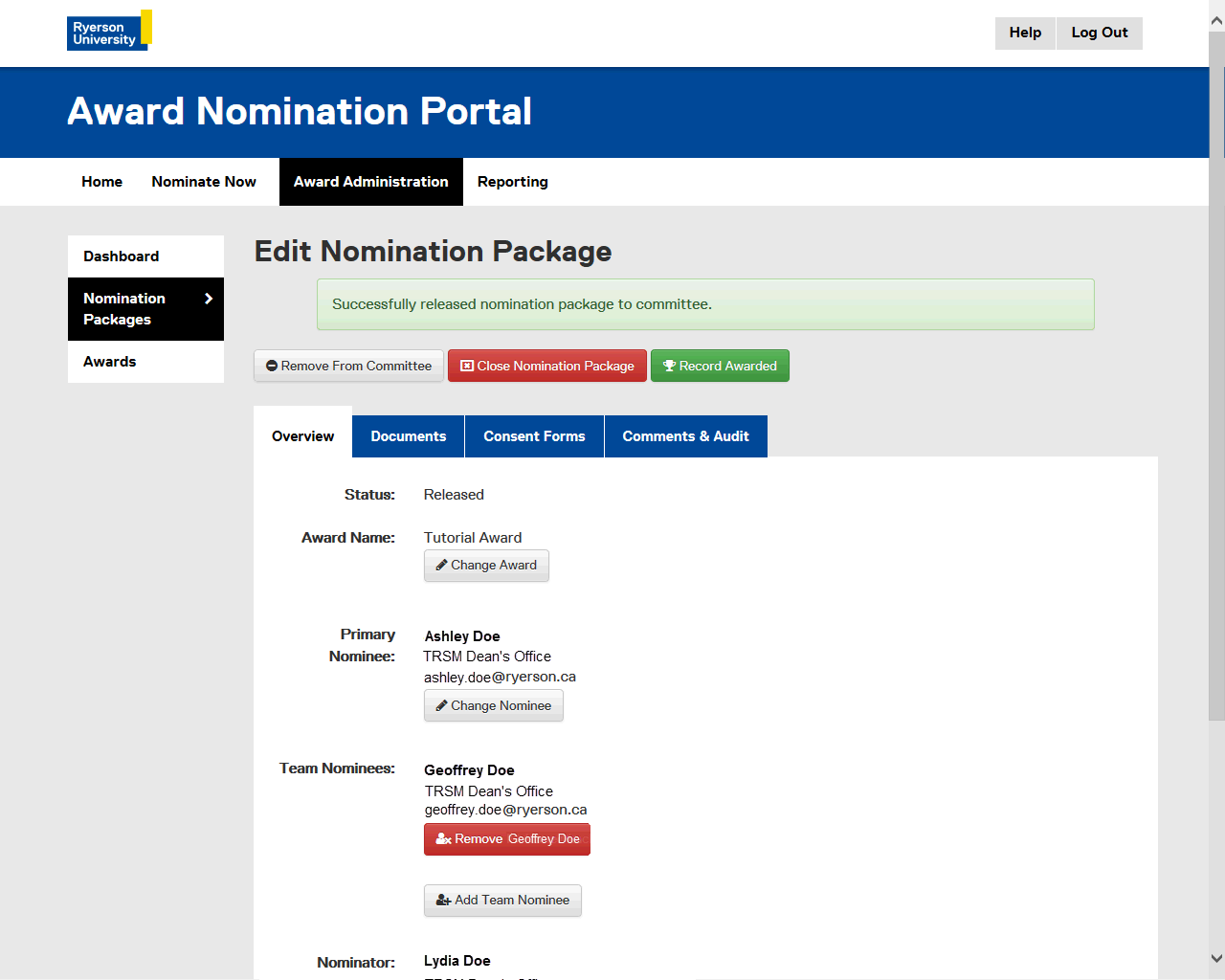Open the Reporting menu item
Image resolution: width=1225 pixels, height=980 pixels.
click(x=512, y=182)
